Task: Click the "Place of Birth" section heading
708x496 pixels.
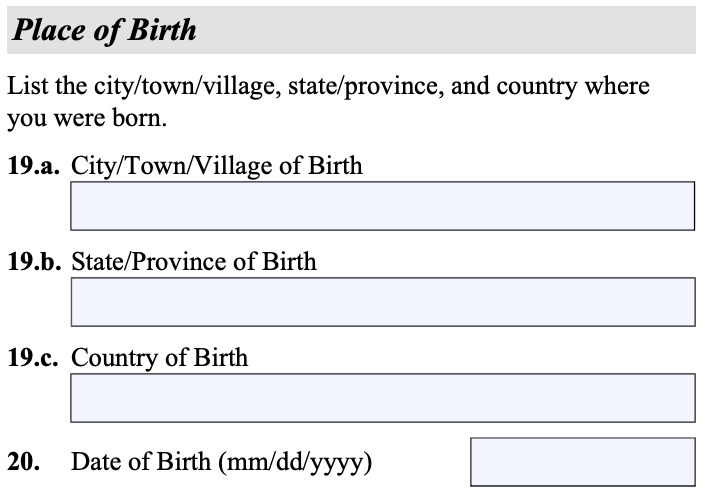Action: (104, 30)
